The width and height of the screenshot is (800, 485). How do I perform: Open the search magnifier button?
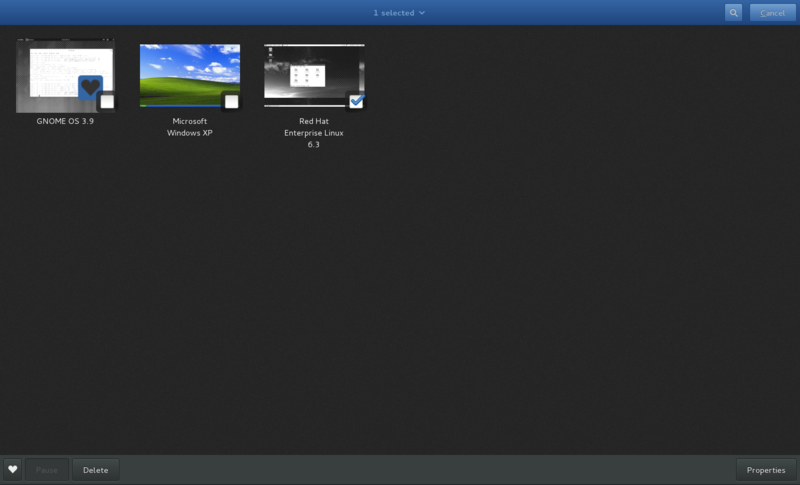pos(733,13)
